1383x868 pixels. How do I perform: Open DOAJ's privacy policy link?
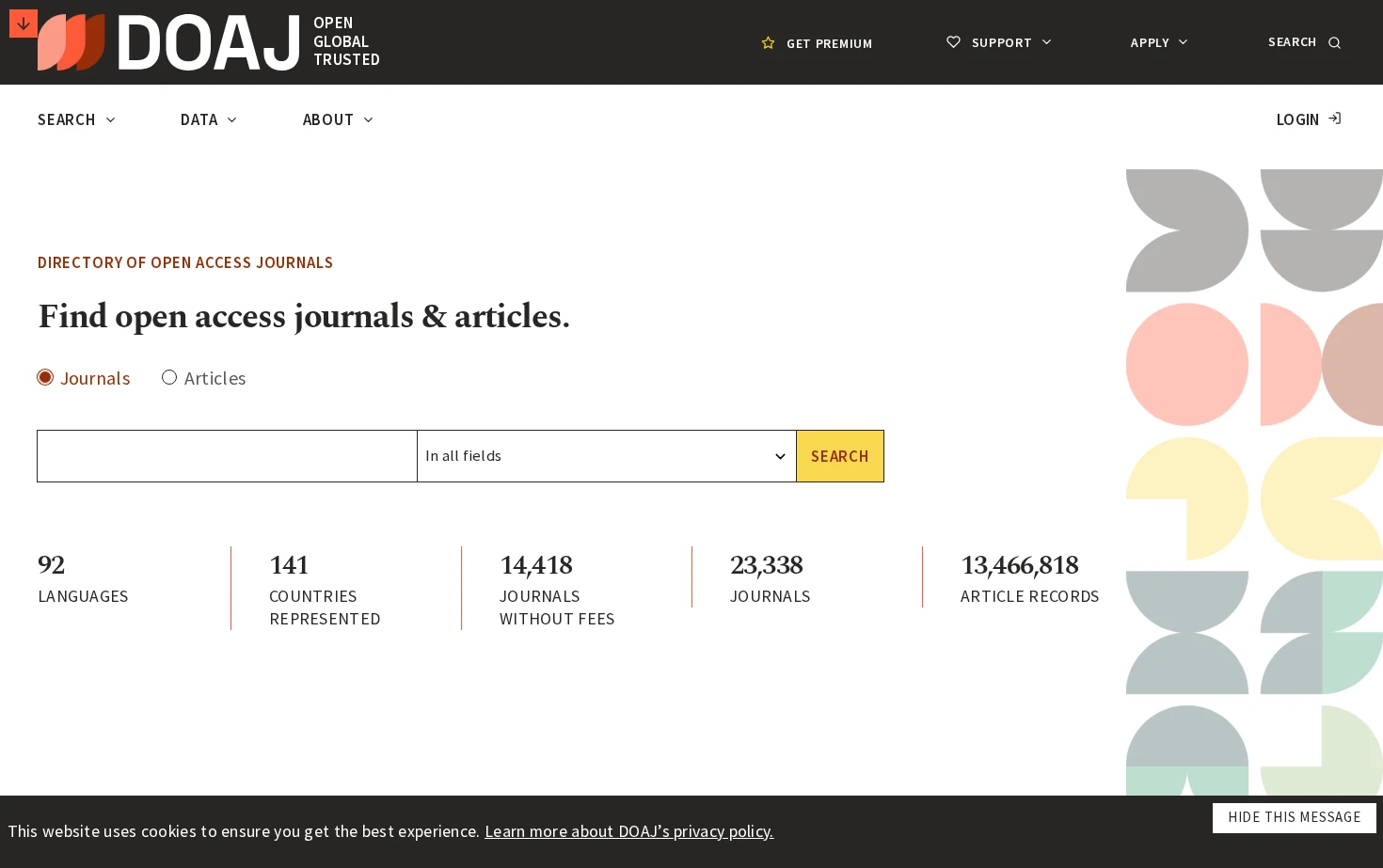click(x=628, y=831)
